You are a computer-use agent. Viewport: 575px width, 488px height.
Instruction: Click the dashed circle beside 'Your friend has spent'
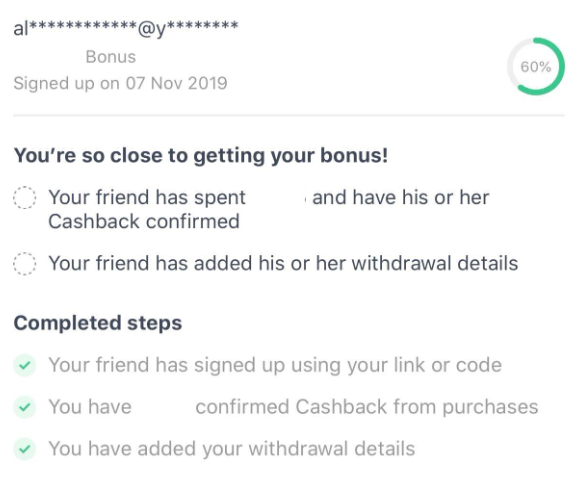25,198
